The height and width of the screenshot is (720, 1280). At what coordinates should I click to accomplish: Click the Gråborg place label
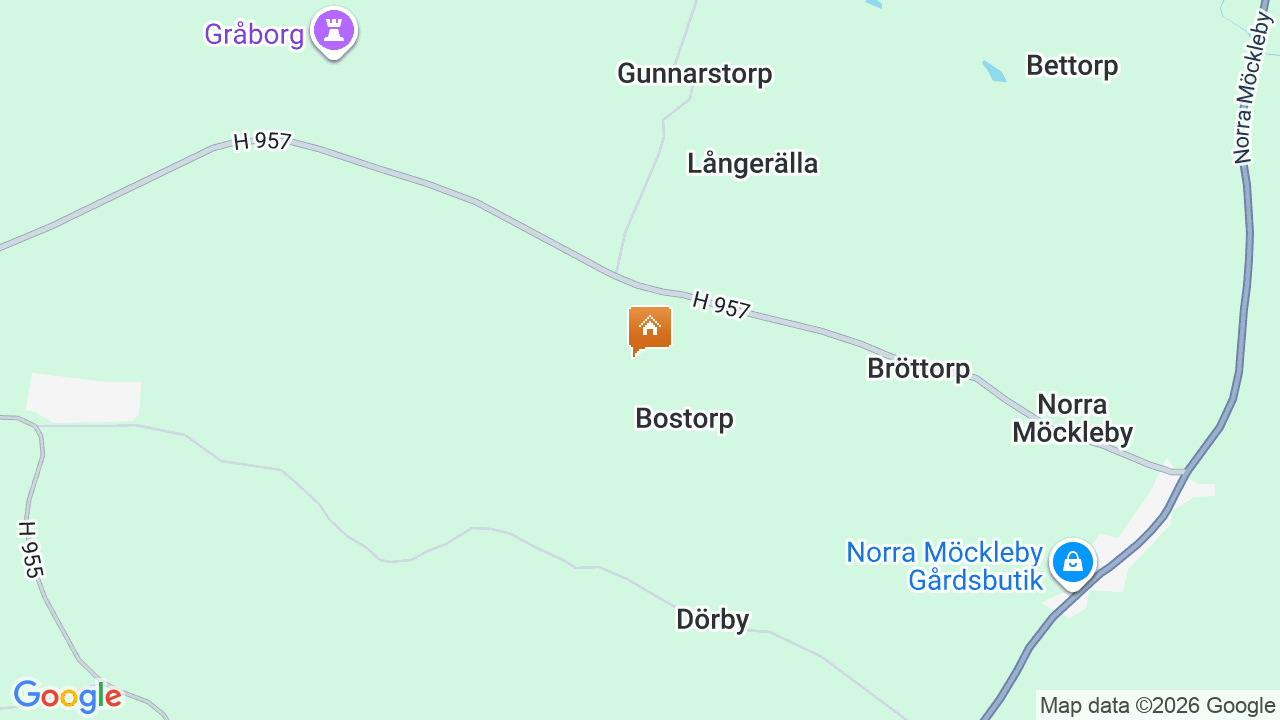point(254,34)
